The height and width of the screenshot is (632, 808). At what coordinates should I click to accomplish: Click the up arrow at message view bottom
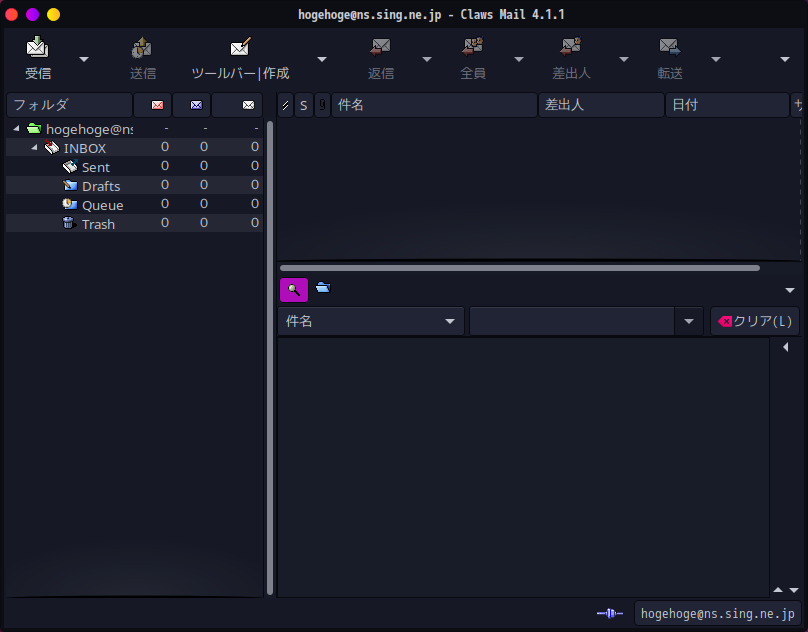[778, 590]
